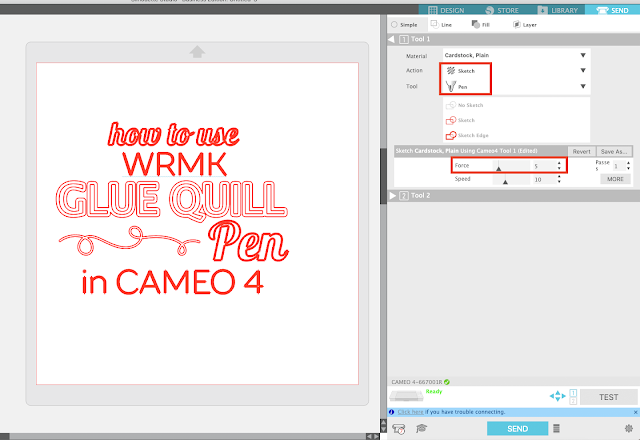Click the blue SEND button
Image resolution: width=640 pixels, height=440 pixels.
517,429
